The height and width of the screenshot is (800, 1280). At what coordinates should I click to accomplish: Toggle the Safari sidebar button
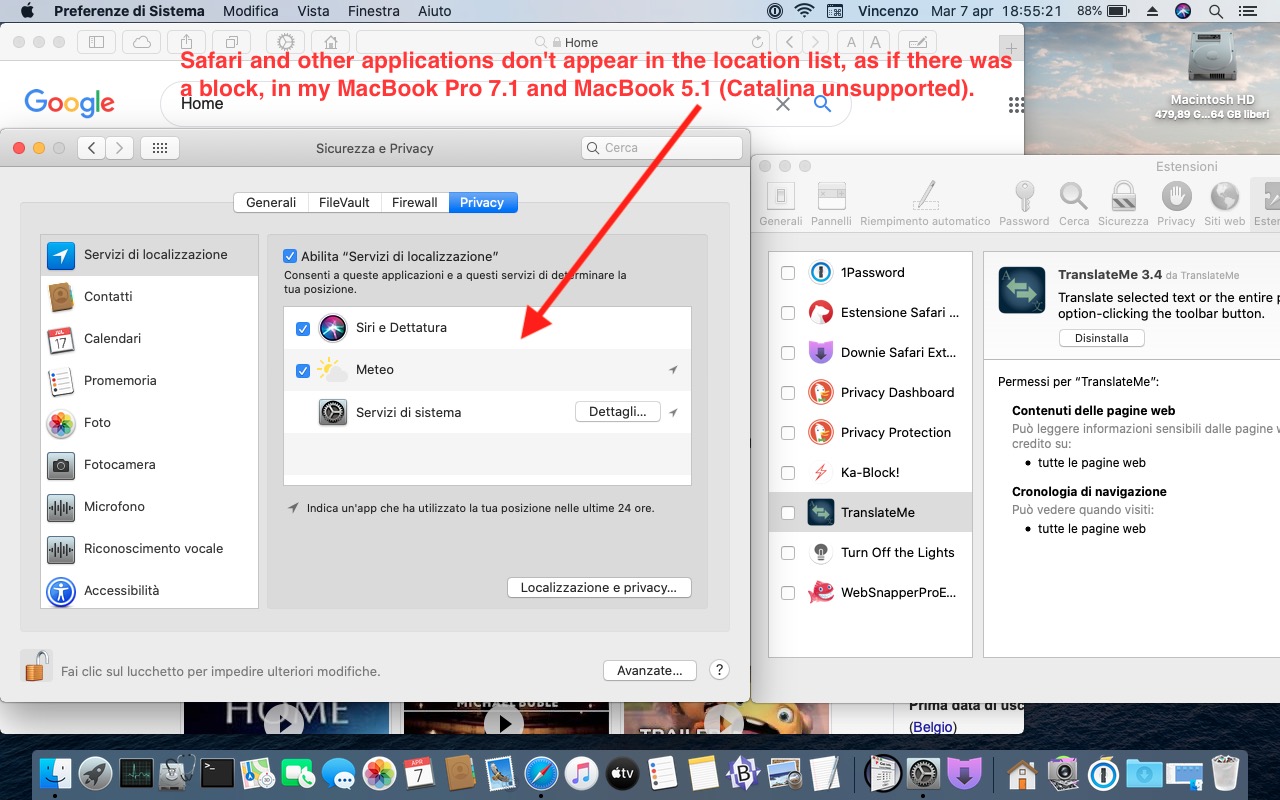(97, 42)
